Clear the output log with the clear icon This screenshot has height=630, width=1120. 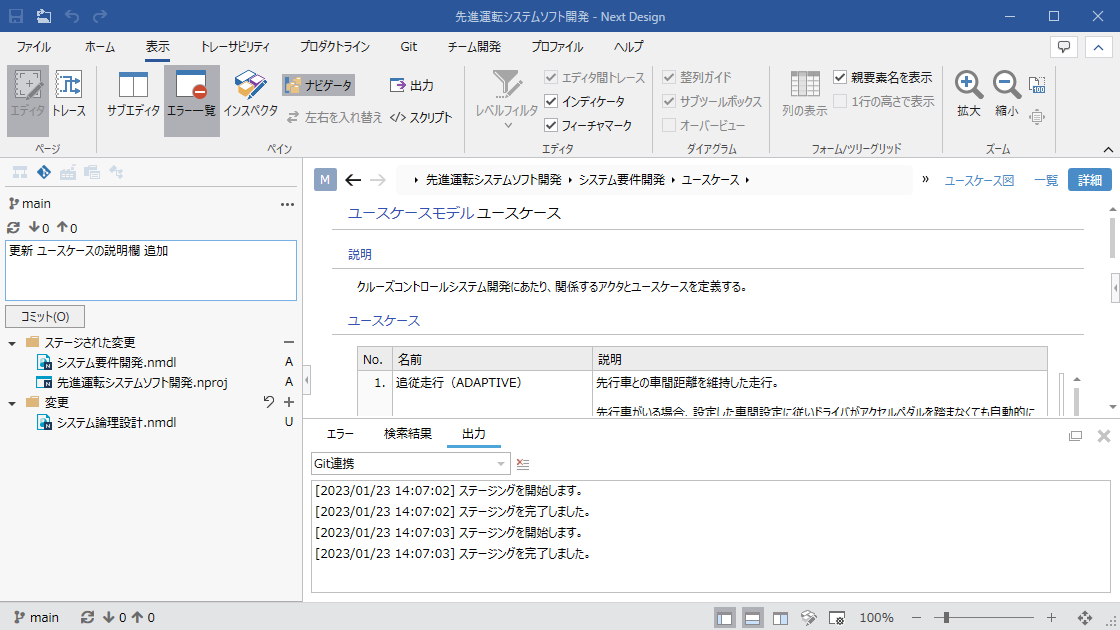pyautogui.click(x=523, y=464)
